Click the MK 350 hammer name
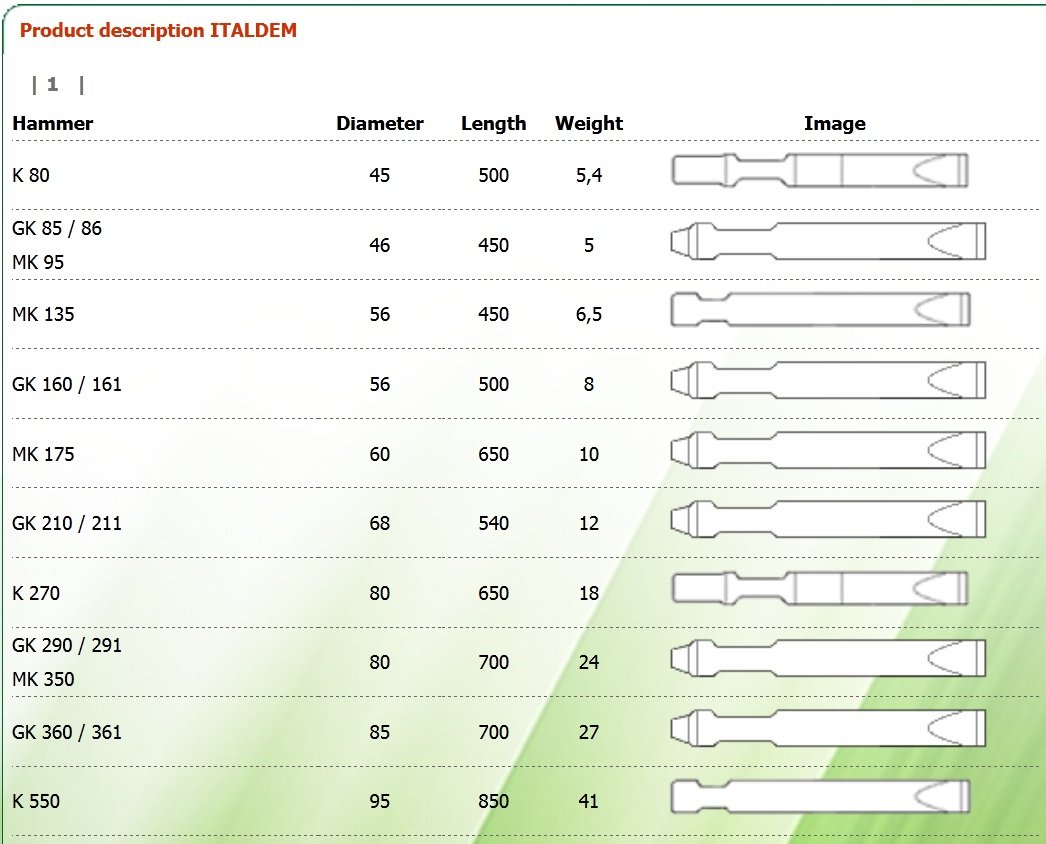Image resolution: width=1046 pixels, height=844 pixels. tap(43, 679)
